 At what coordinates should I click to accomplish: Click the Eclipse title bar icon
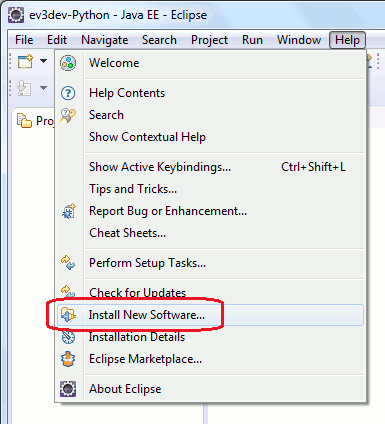[16, 15]
